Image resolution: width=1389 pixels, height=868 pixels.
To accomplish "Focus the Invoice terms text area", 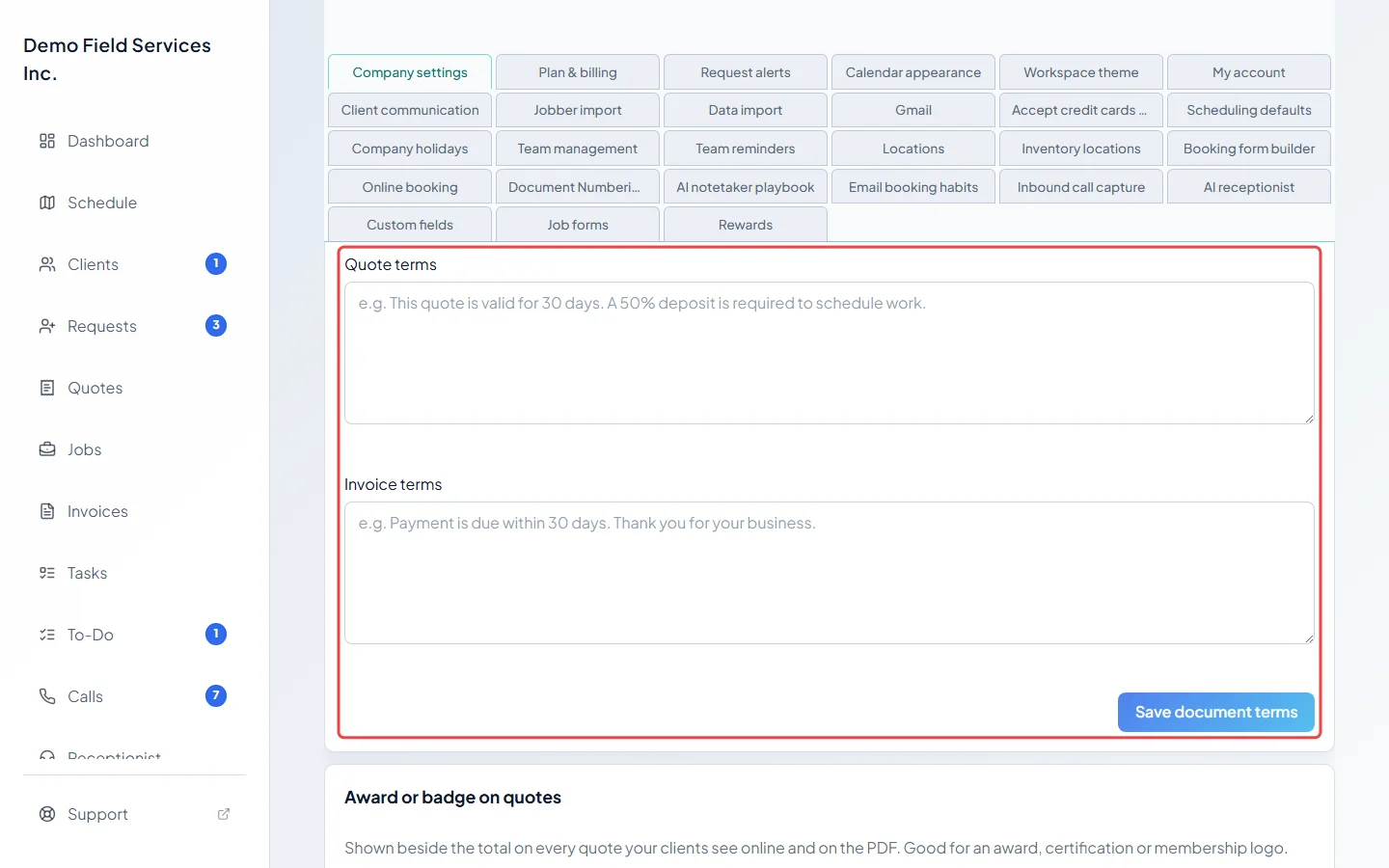I will 830,573.
